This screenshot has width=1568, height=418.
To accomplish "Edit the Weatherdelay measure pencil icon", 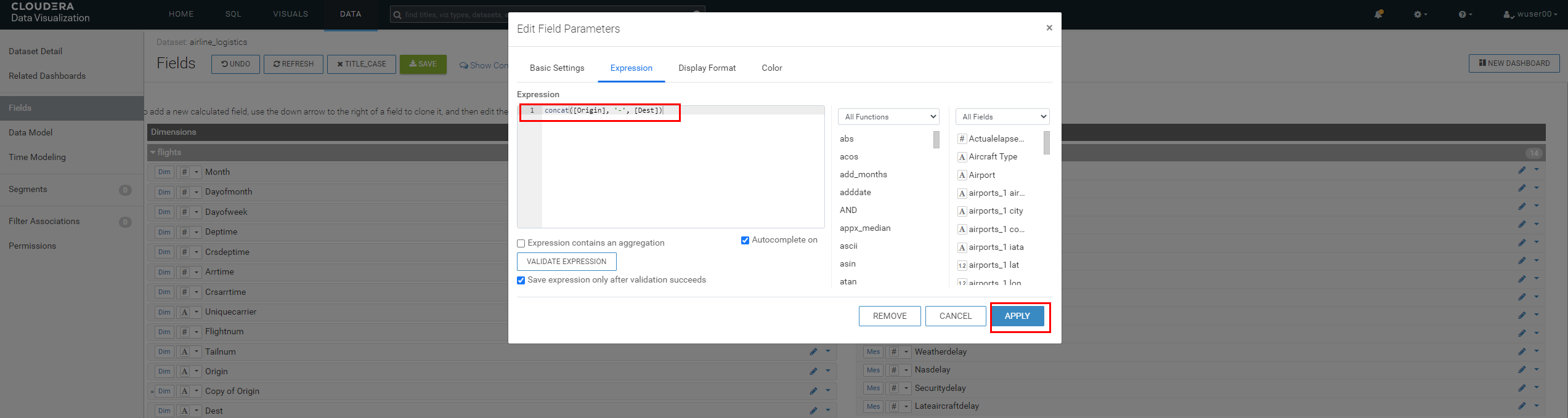I will tap(1522, 352).
